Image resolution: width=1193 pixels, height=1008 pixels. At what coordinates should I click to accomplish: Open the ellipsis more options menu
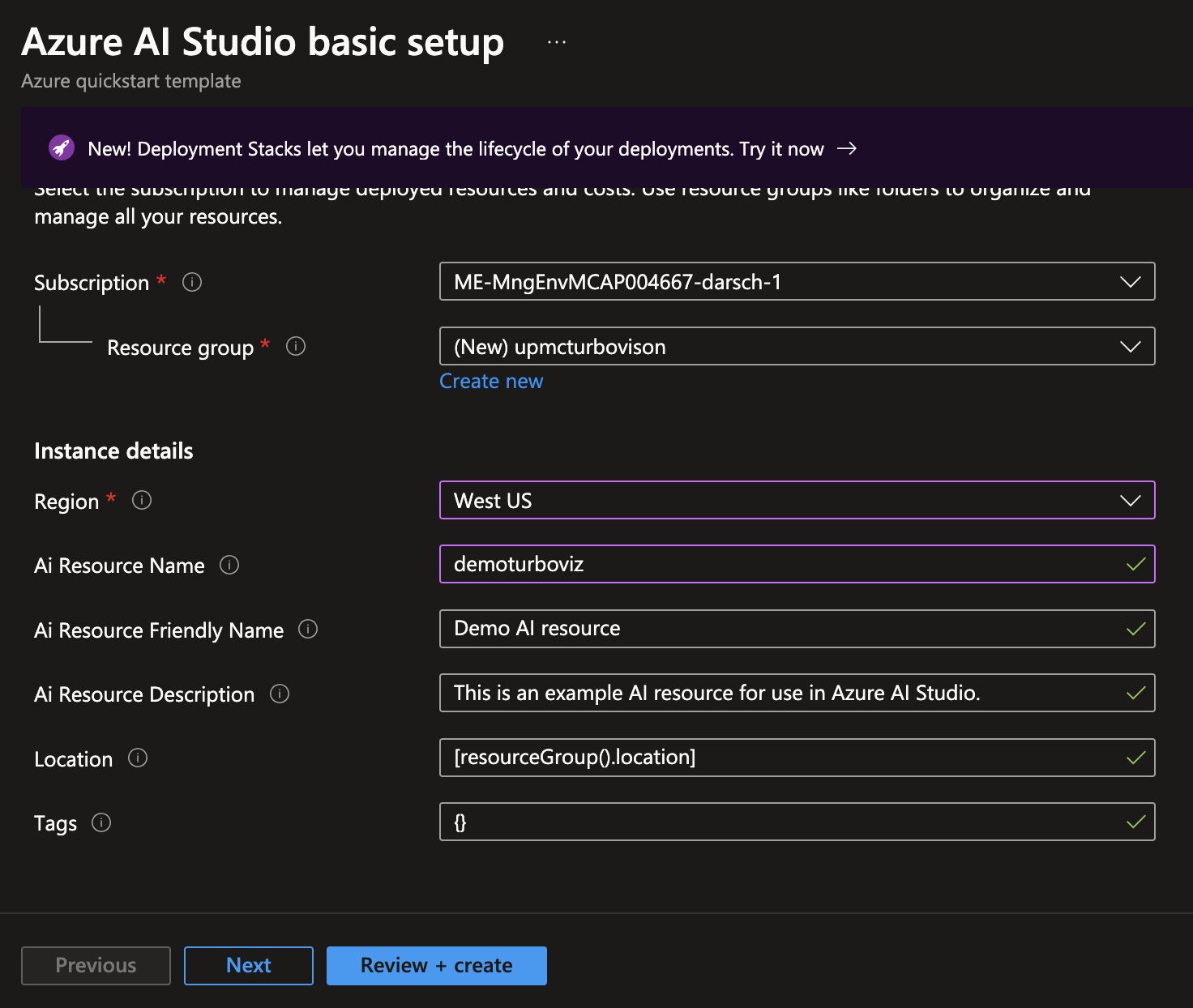point(556,42)
